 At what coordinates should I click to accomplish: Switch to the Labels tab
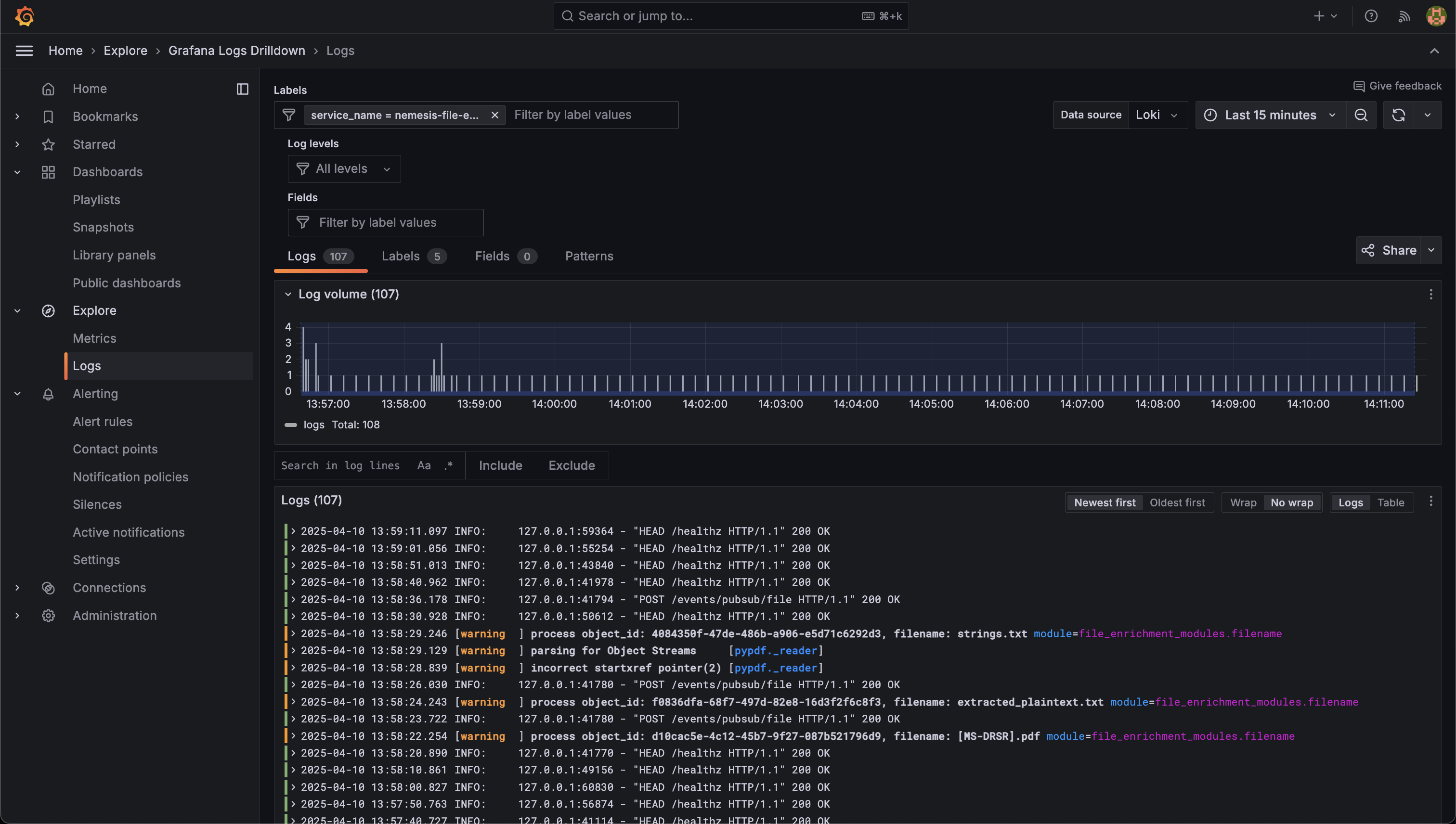click(401, 256)
